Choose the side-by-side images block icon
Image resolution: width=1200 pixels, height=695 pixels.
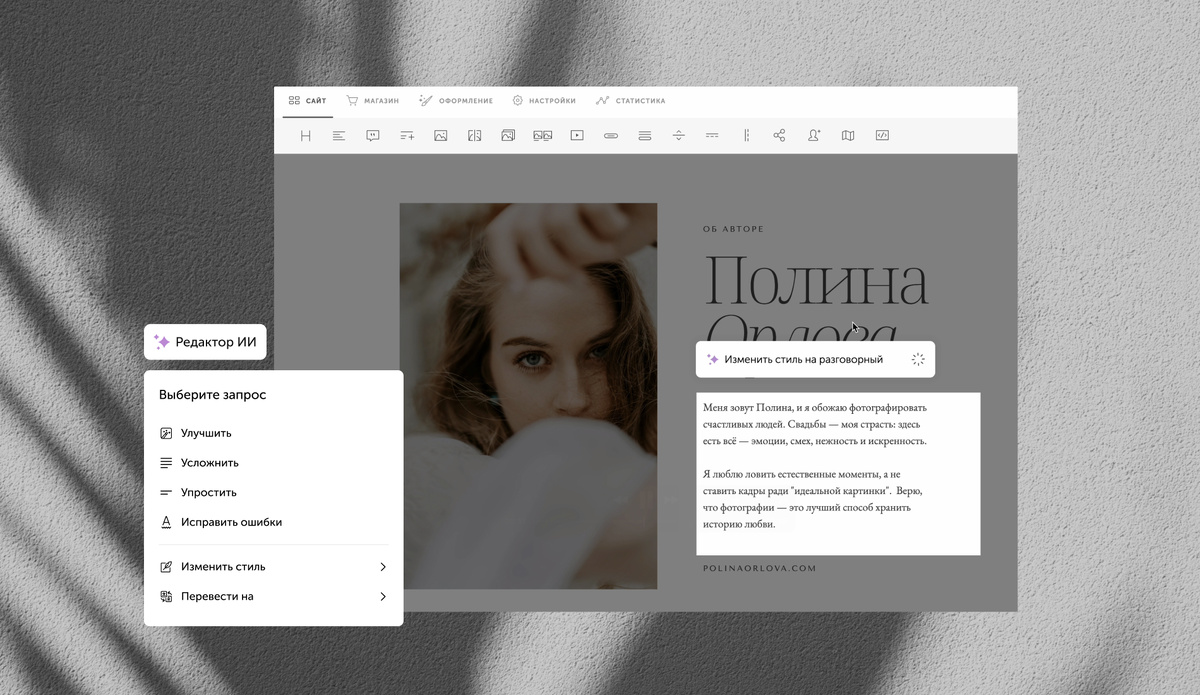[x=543, y=136]
